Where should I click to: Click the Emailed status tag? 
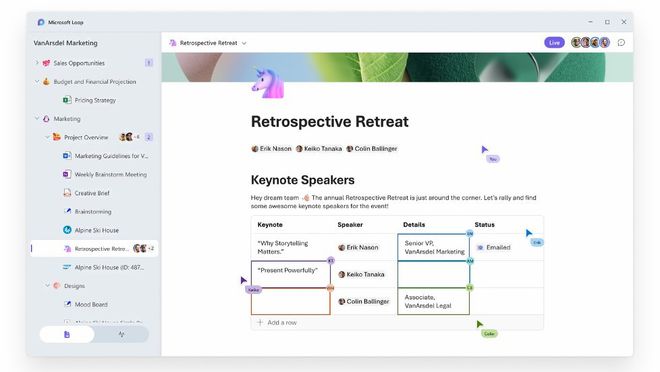[x=493, y=247]
